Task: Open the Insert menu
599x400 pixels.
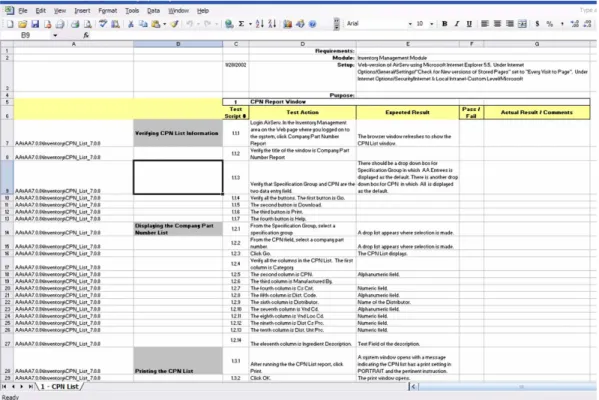Action: (82, 11)
